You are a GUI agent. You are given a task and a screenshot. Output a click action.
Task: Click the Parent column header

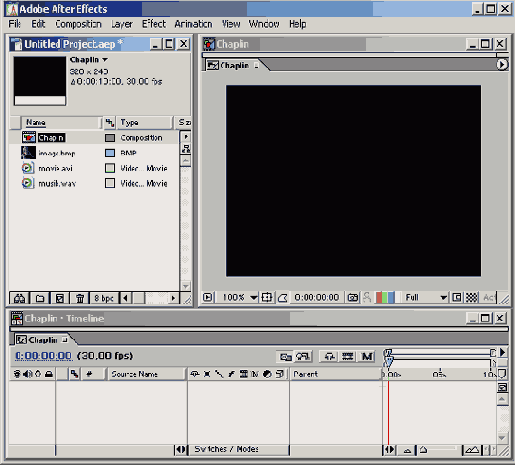tap(335, 374)
